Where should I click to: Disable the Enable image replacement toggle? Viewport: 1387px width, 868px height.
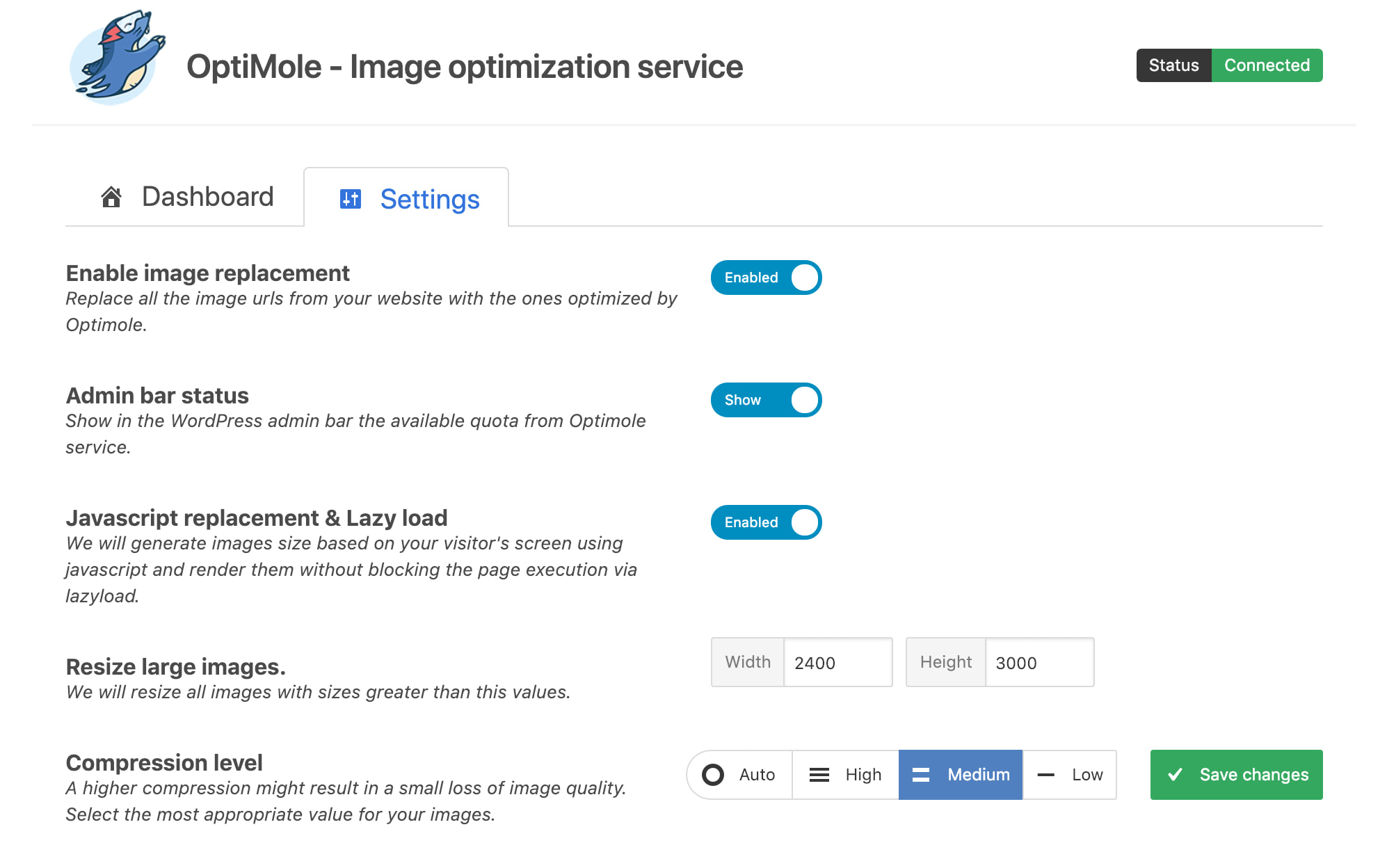[x=765, y=277]
